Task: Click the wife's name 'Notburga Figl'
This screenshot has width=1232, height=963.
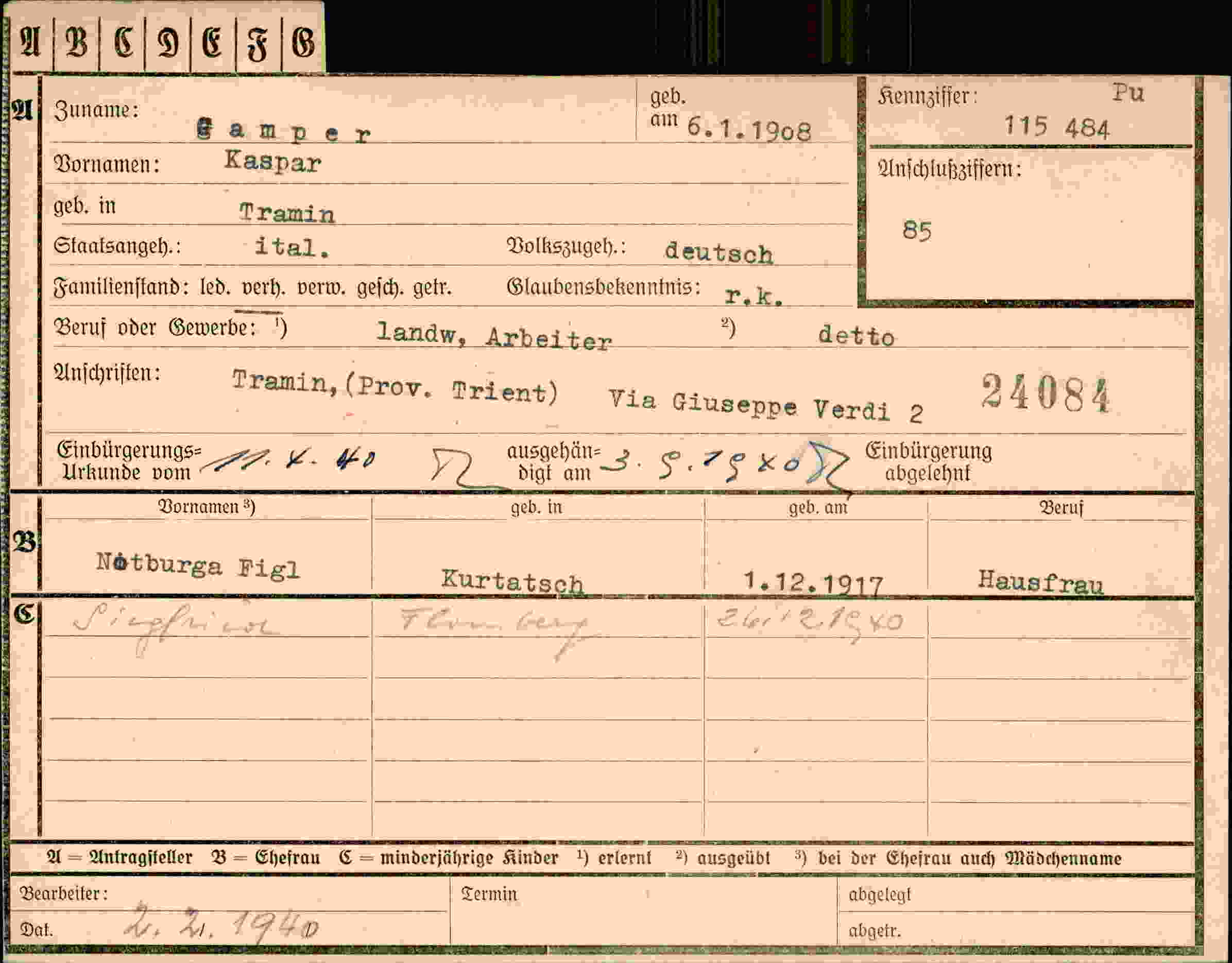Action: coord(197,565)
